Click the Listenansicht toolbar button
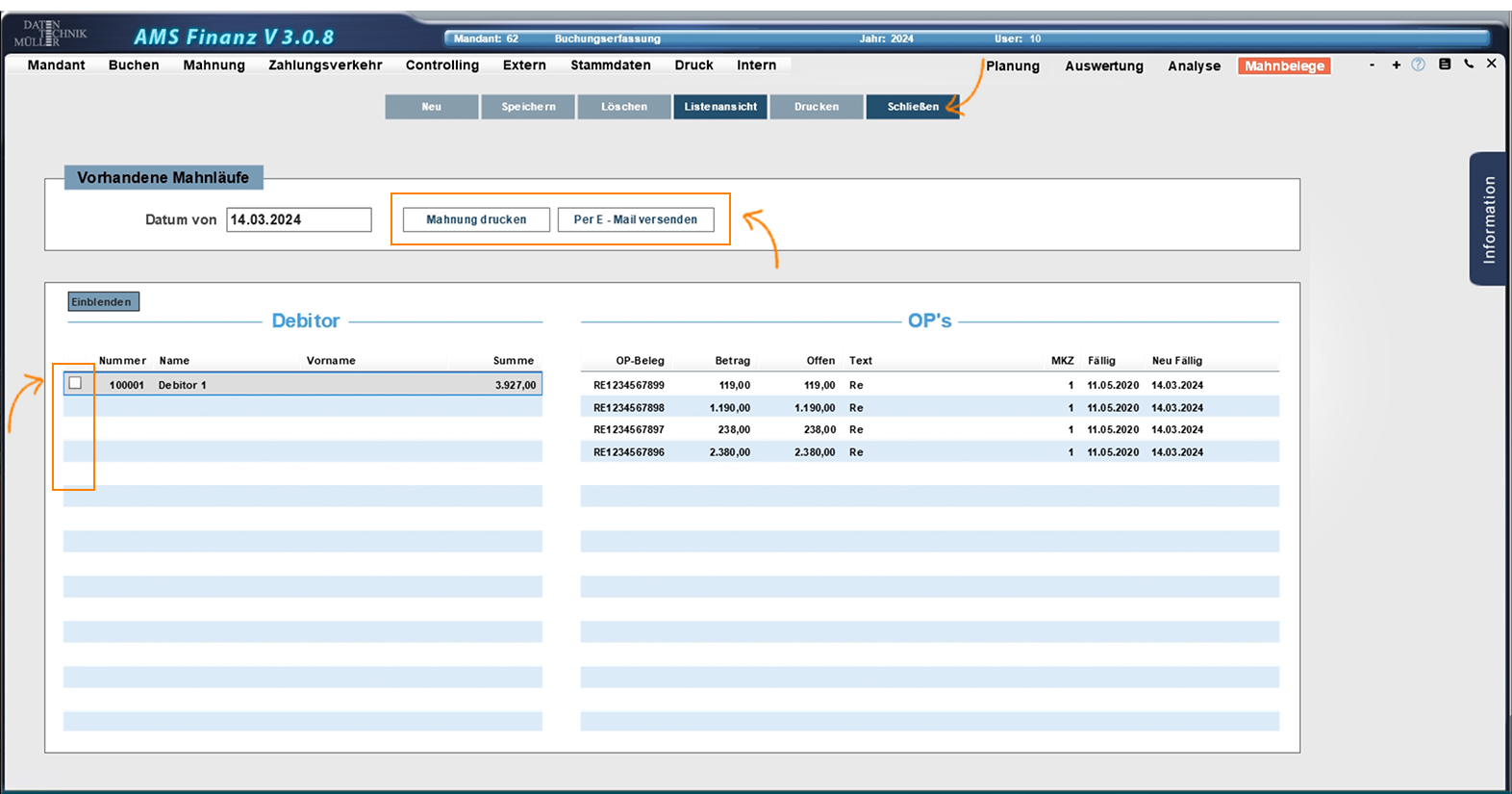Image resolution: width=1512 pixels, height=794 pixels. coord(720,107)
